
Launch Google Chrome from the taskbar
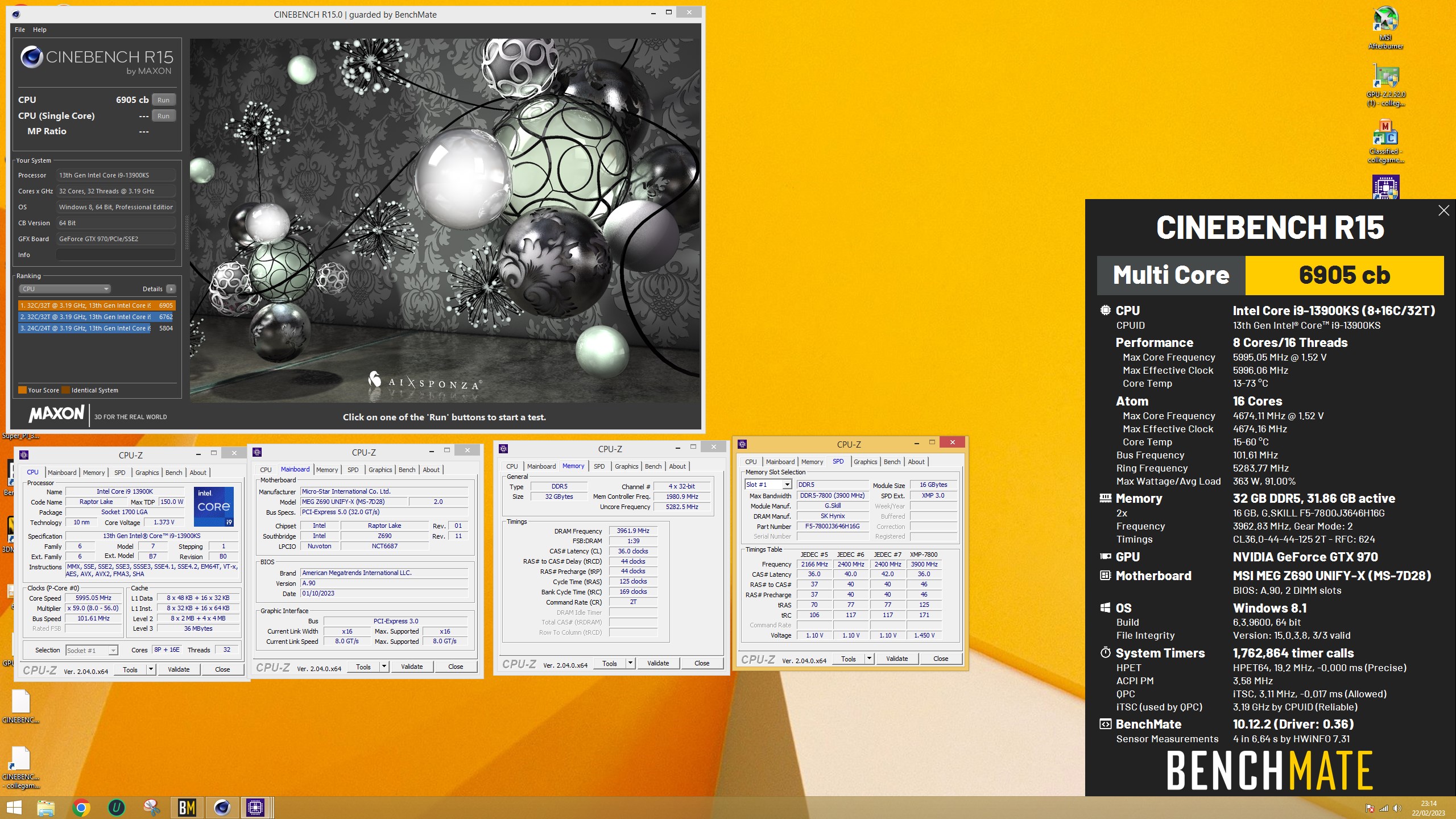[x=81, y=808]
